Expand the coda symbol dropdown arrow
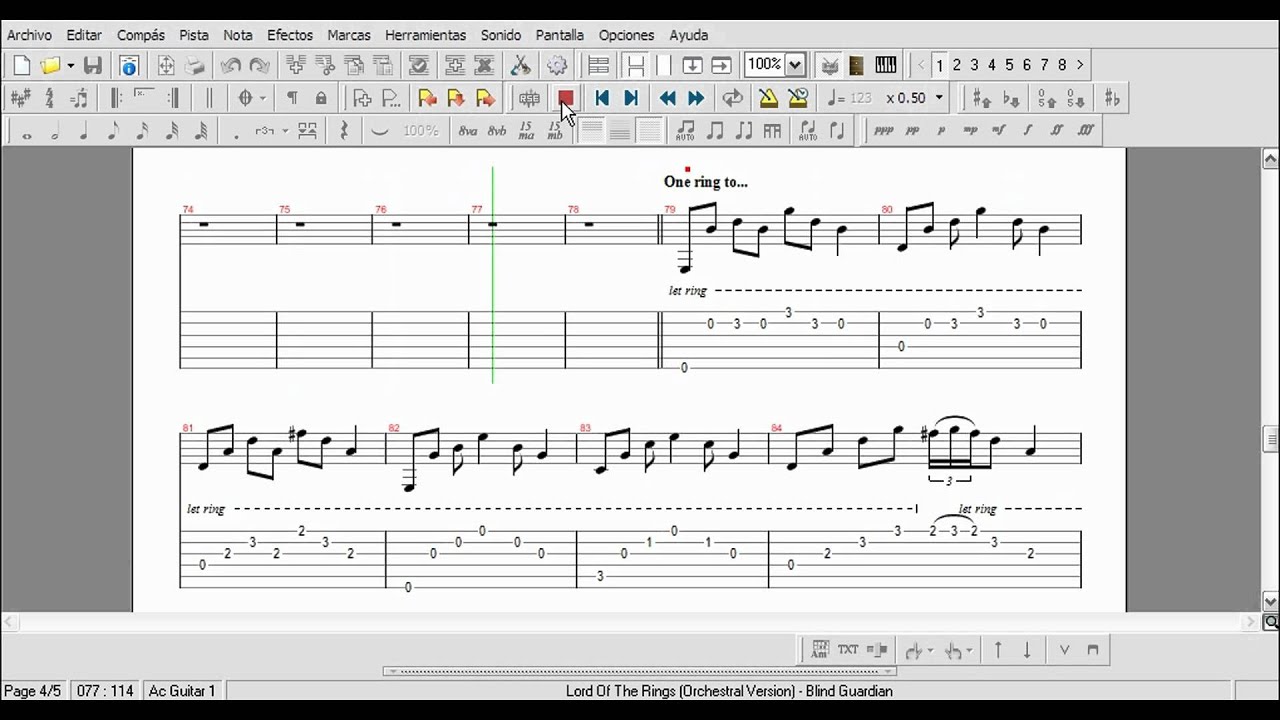The height and width of the screenshot is (720, 1280). [x=263, y=98]
